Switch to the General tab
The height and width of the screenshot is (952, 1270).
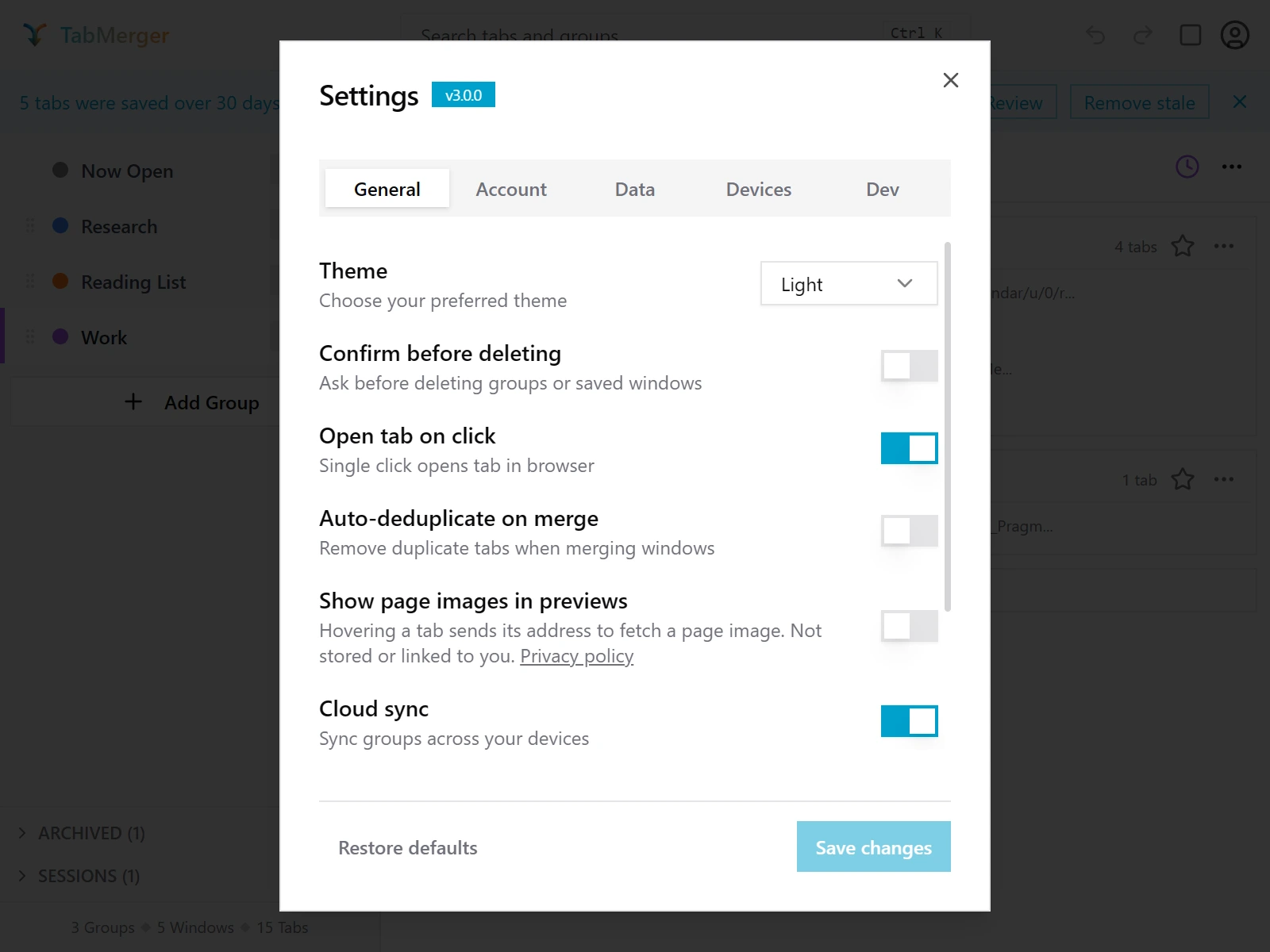tap(387, 189)
